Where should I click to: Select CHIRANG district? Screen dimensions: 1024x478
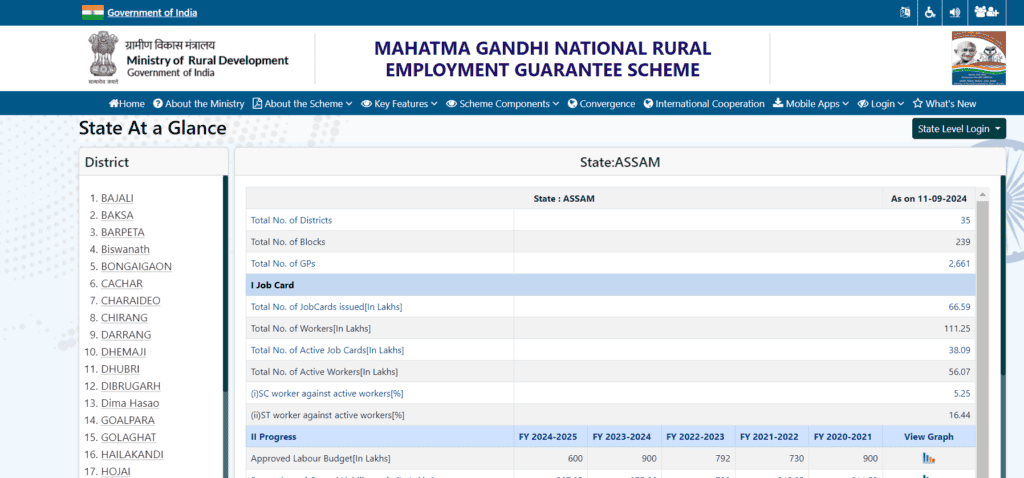click(124, 317)
